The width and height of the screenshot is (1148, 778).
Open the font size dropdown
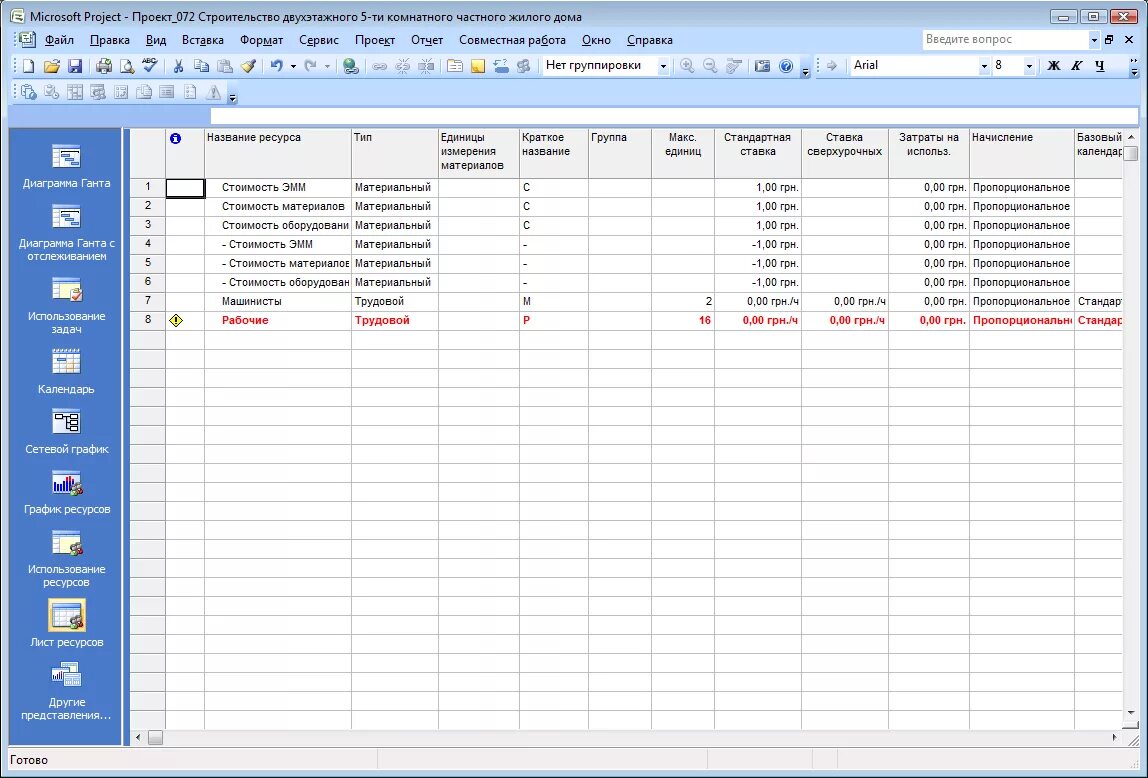tap(1029, 66)
